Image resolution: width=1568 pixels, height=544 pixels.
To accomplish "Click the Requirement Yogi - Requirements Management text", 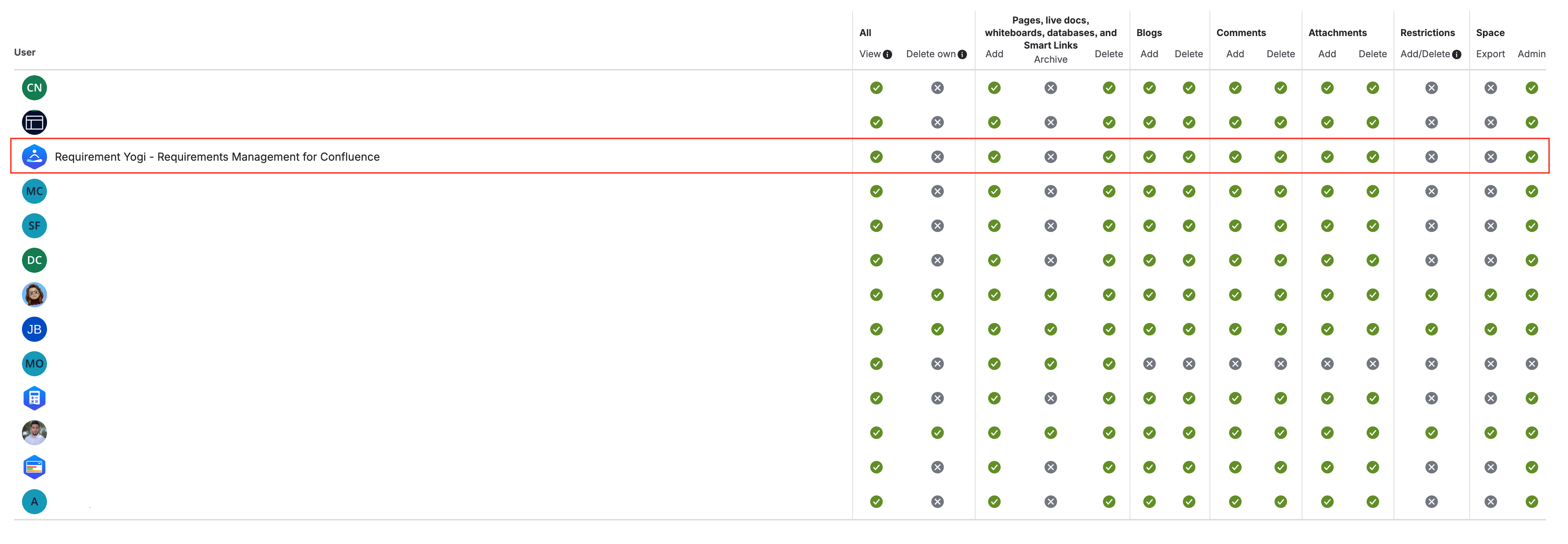I will coord(217,156).
